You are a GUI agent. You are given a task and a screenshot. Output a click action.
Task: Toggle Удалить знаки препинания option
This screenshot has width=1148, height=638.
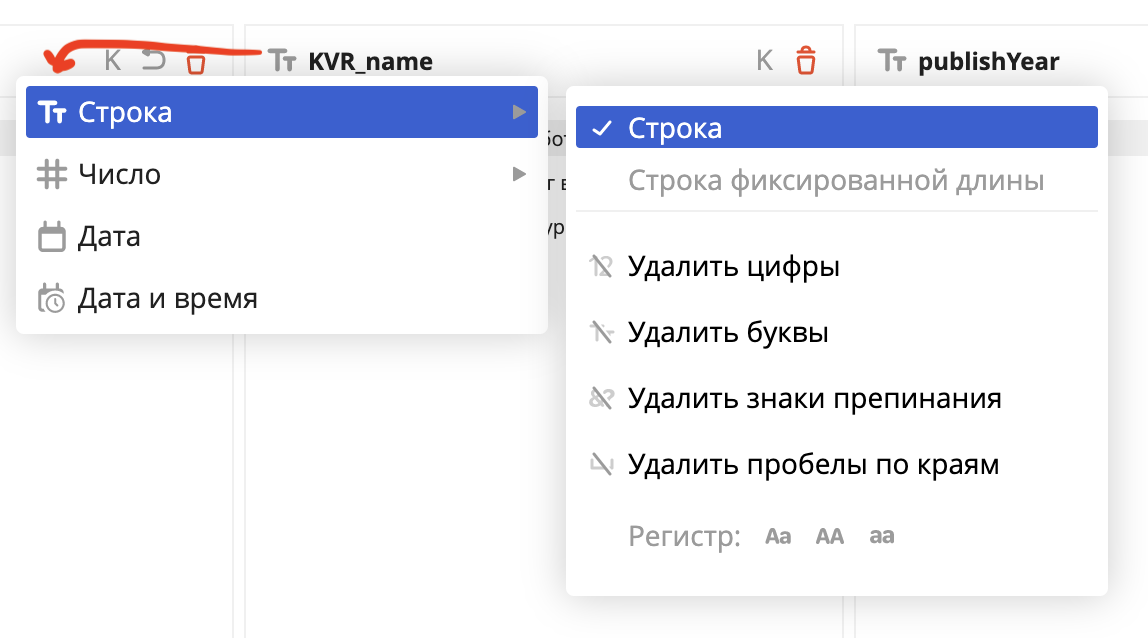814,399
